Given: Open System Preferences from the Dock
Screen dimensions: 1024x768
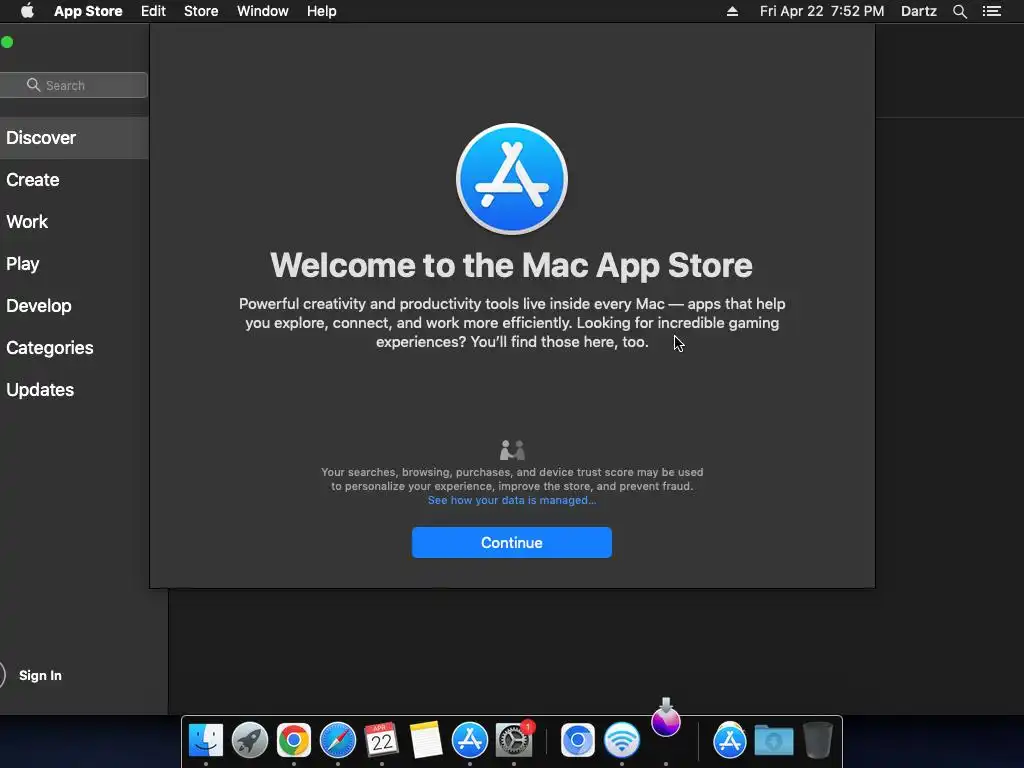Looking at the screenshot, I should pyautogui.click(x=514, y=741).
